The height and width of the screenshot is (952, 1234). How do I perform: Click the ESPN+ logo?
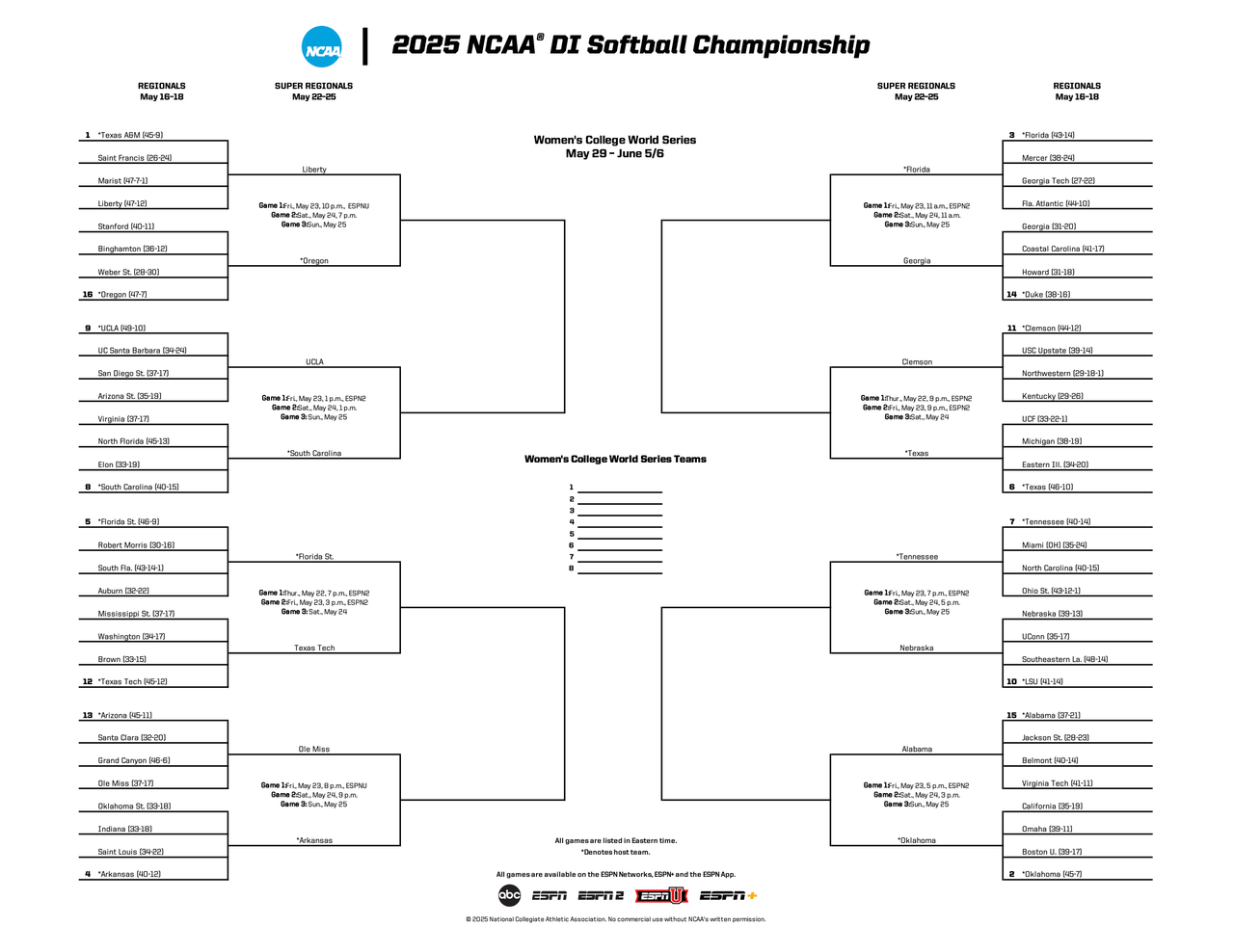[728, 896]
